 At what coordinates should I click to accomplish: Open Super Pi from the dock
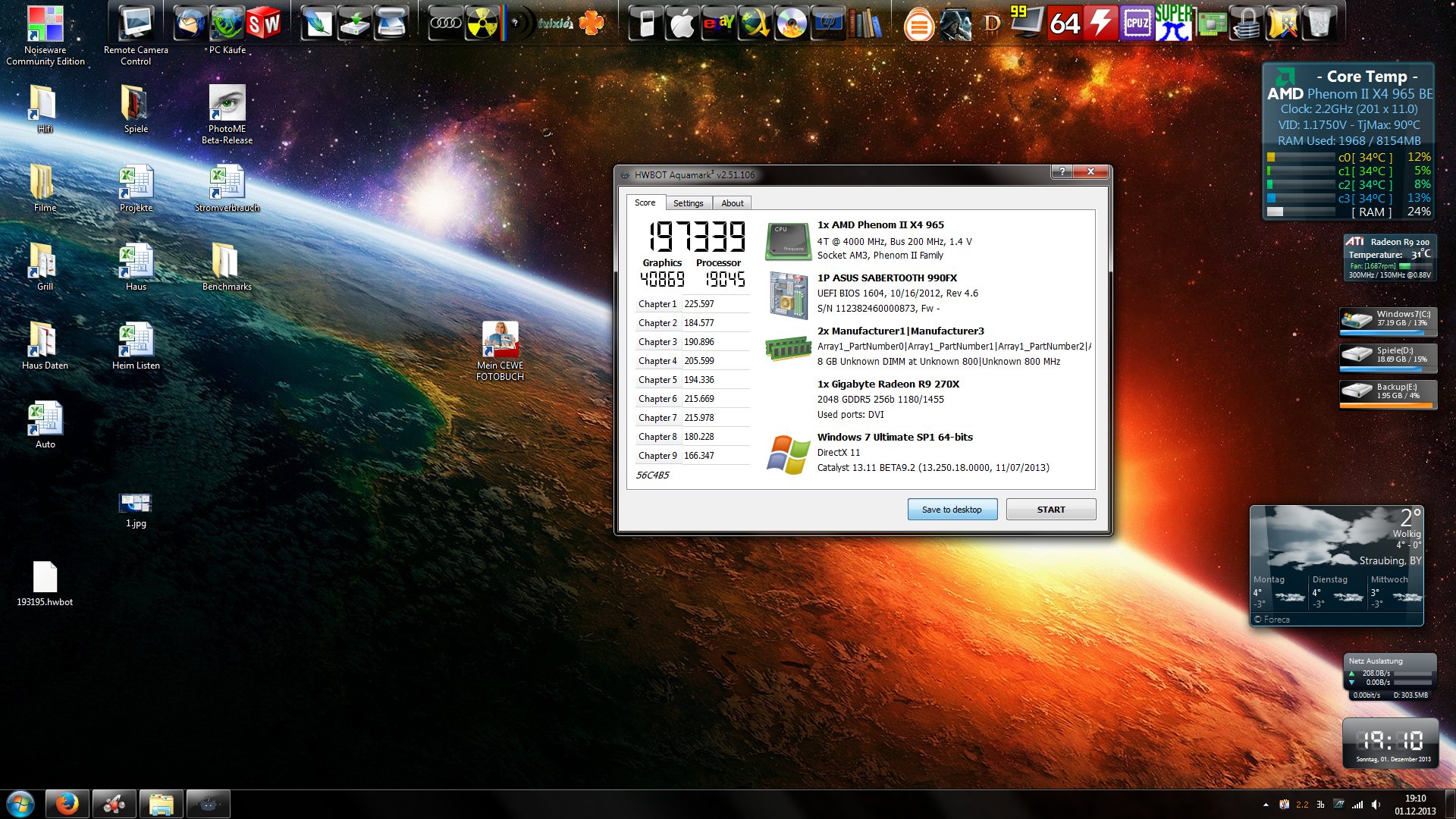(x=1173, y=23)
